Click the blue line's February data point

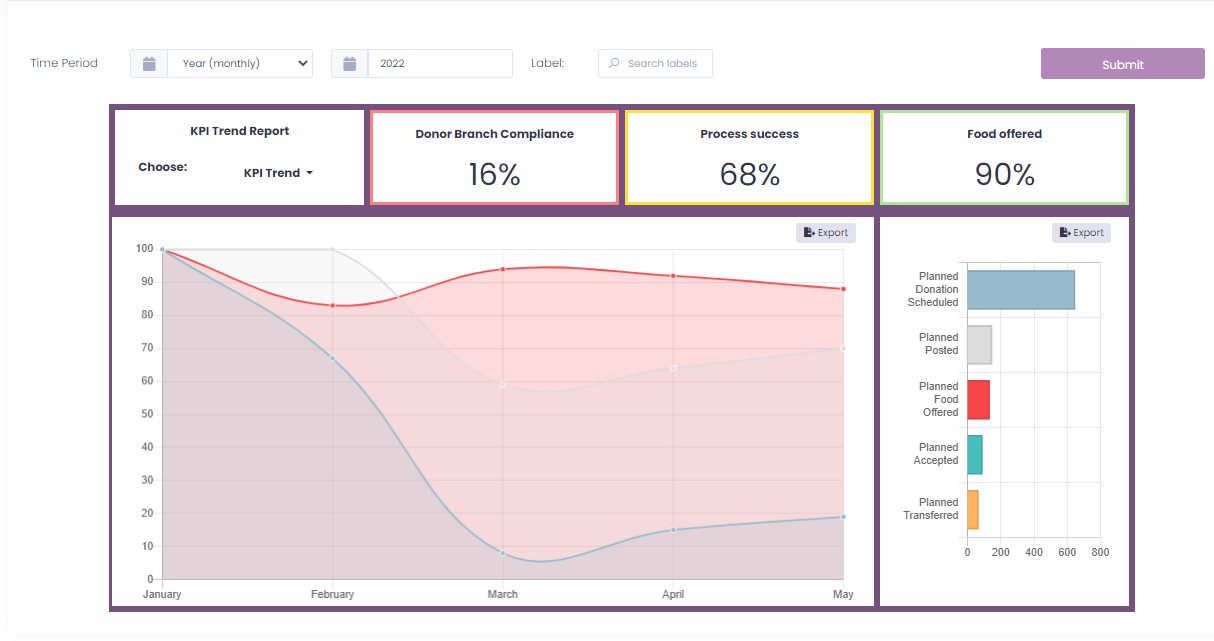click(333, 358)
